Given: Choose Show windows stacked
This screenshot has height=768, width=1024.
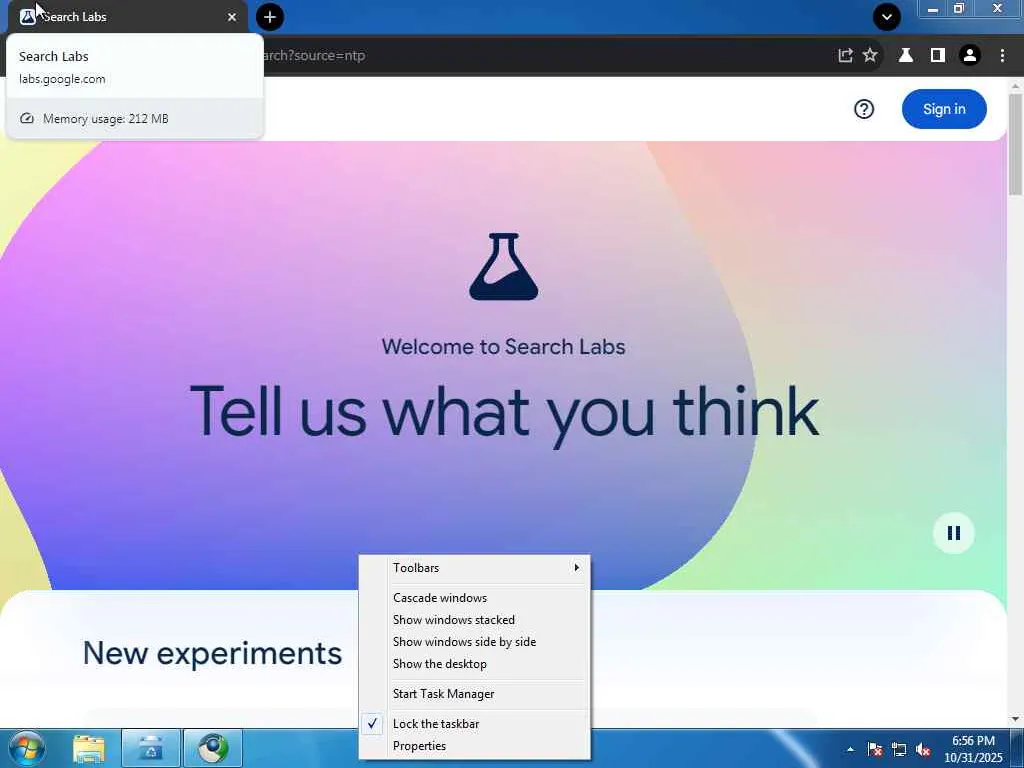Looking at the screenshot, I should 475,620.
